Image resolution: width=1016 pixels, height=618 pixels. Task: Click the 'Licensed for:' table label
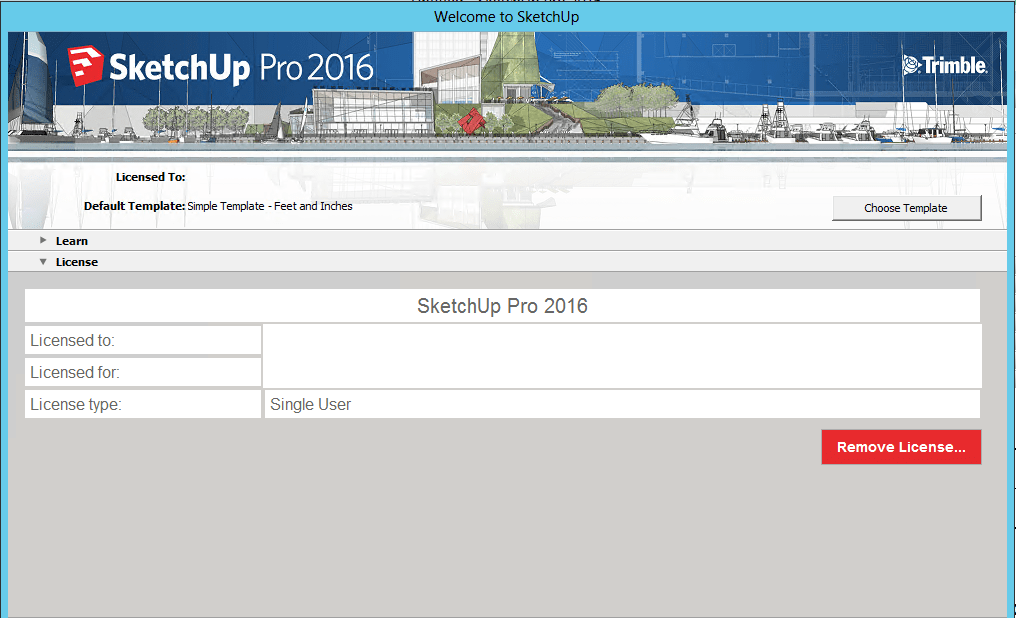coord(75,372)
